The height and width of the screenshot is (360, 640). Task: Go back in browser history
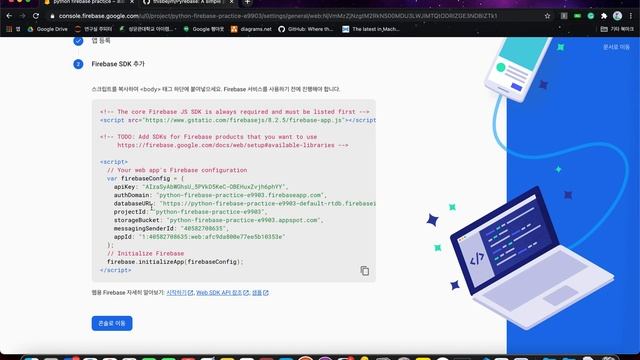(9, 16)
